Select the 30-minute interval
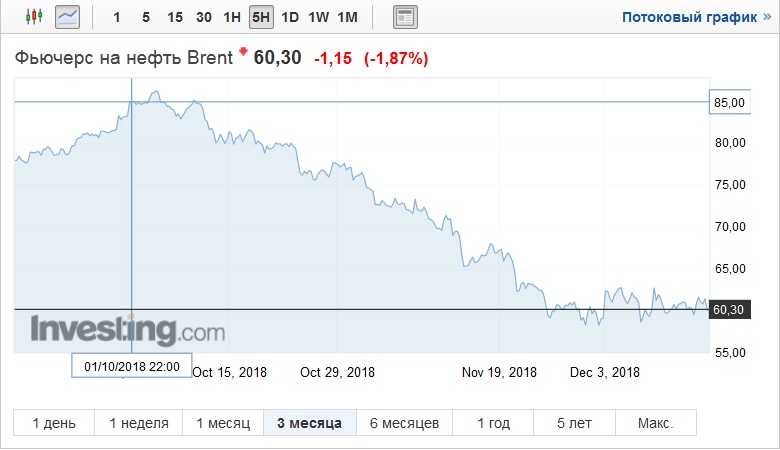The image size is (780, 450). coord(204,17)
